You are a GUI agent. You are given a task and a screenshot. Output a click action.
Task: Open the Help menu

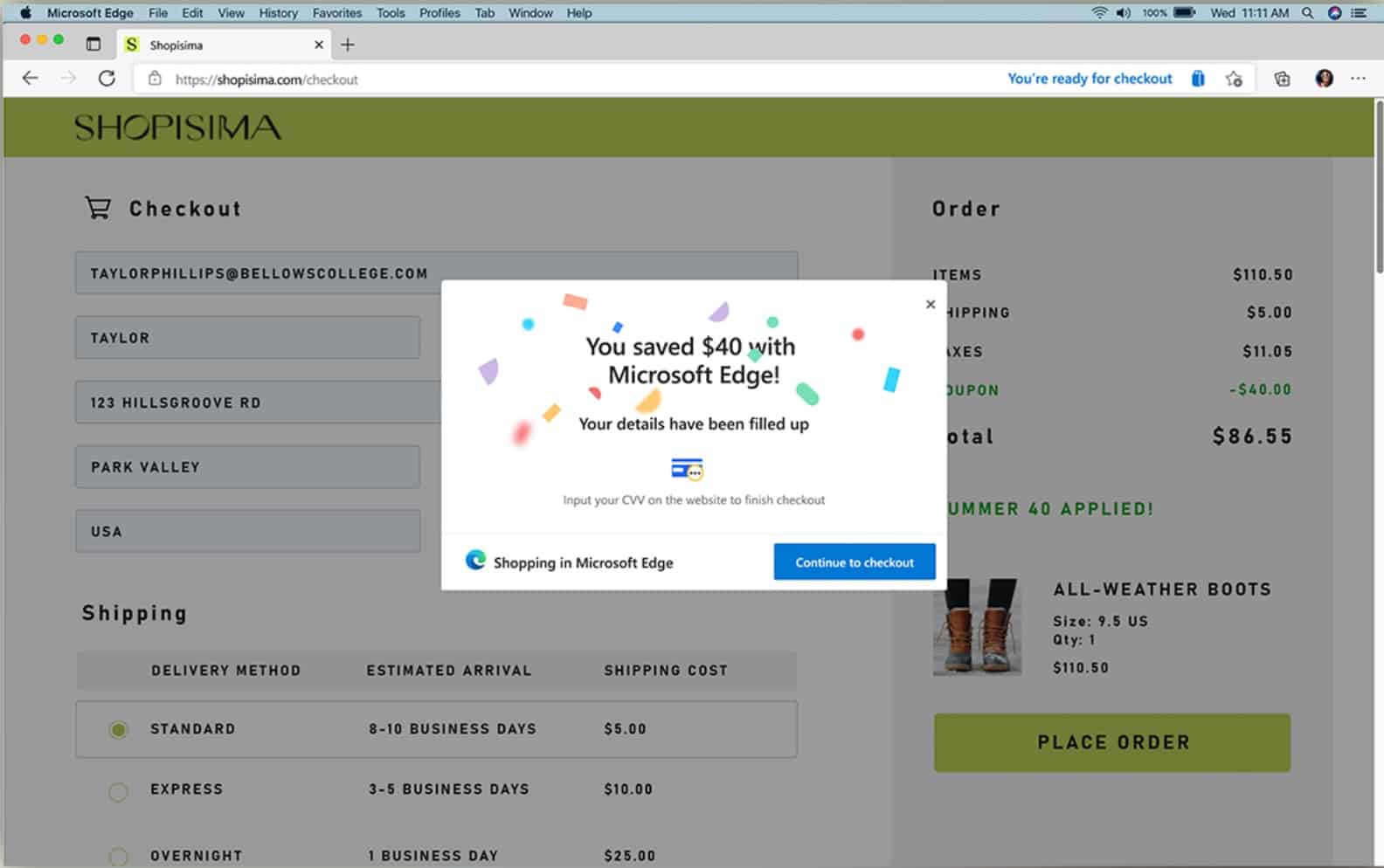[x=579, y=13]
